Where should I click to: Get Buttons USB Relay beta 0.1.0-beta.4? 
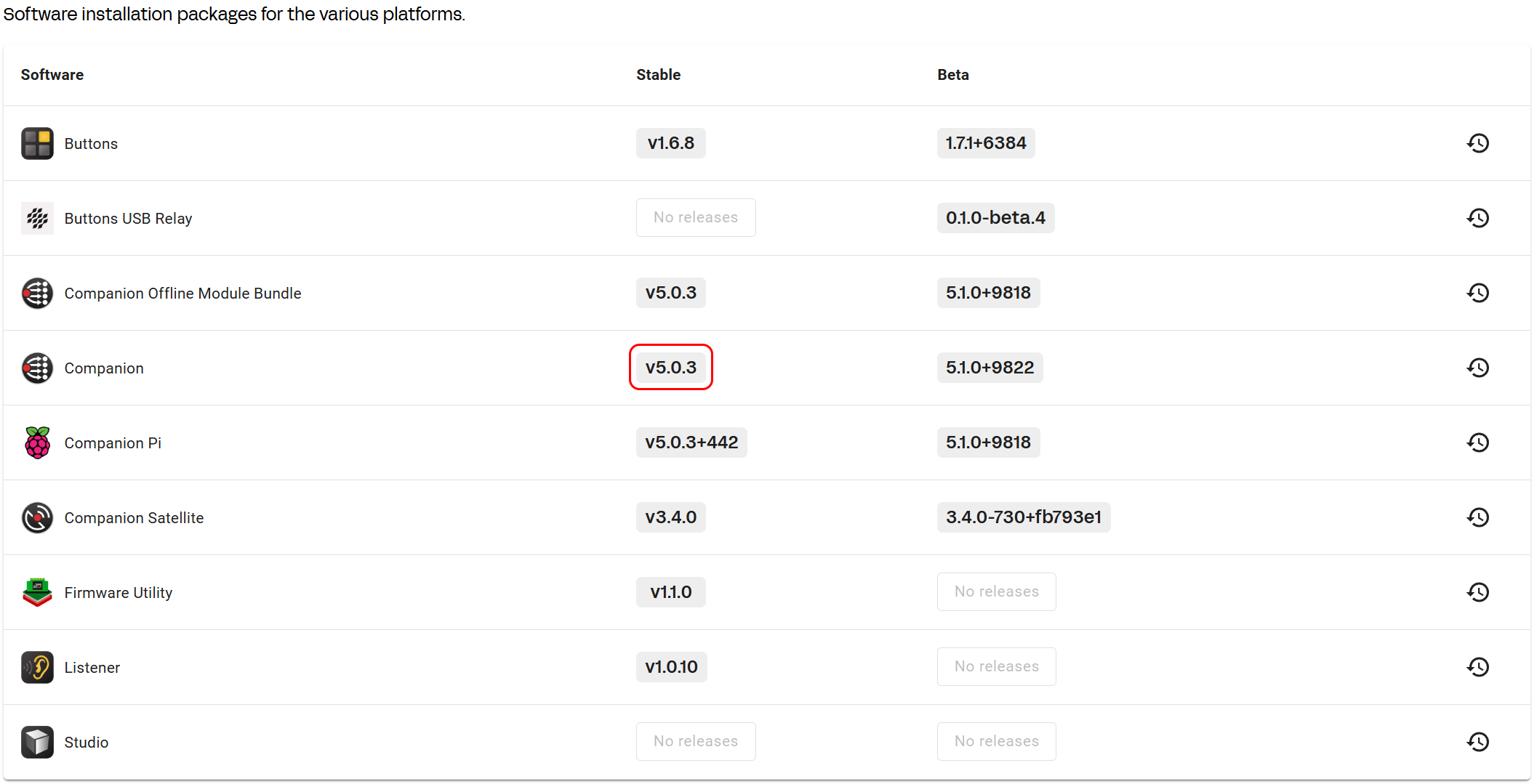tap(996, 218)
